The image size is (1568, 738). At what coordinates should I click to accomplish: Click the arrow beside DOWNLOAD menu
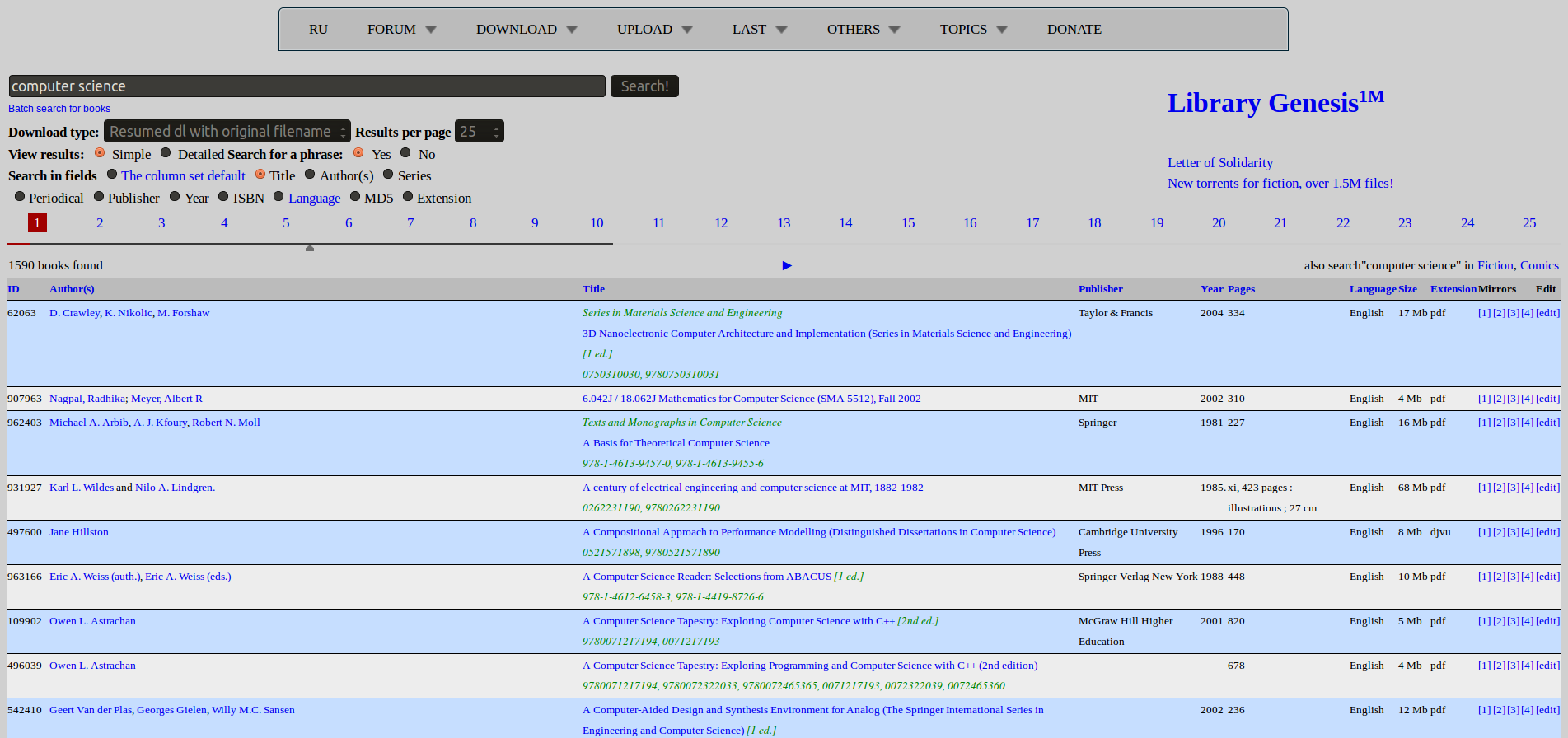click(572, 30)
